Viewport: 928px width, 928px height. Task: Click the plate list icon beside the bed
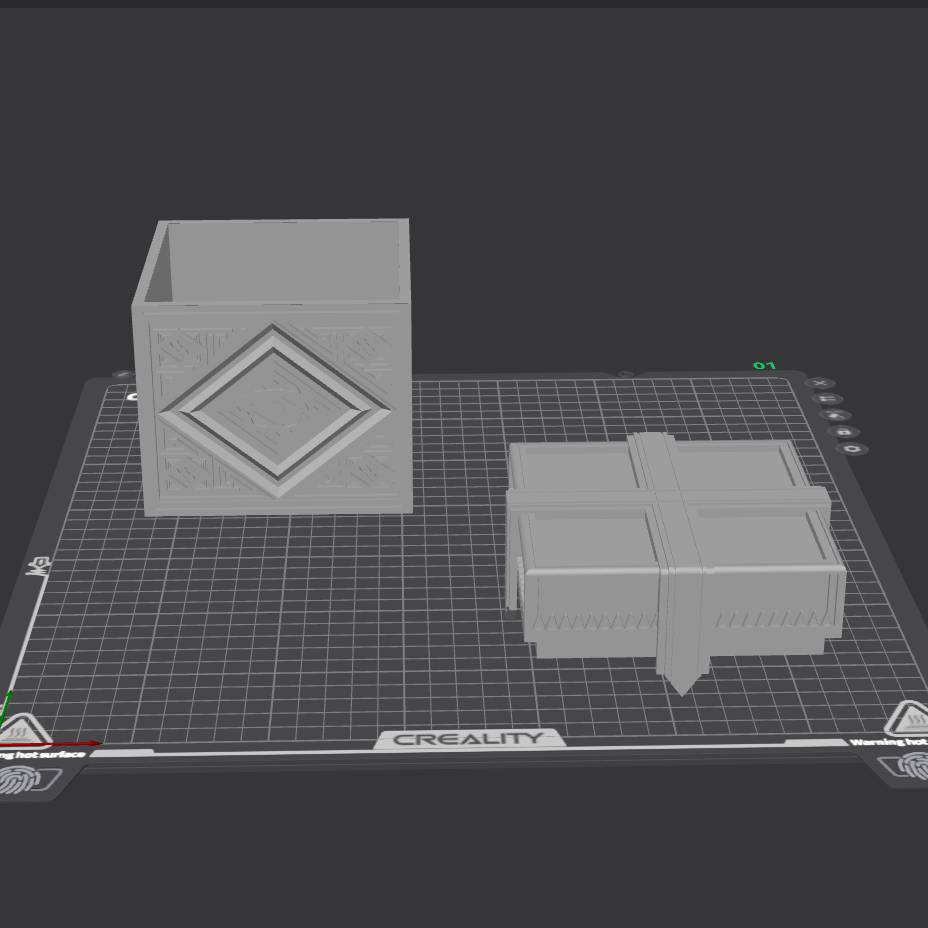pyautogui.click(x=828, y=398)
